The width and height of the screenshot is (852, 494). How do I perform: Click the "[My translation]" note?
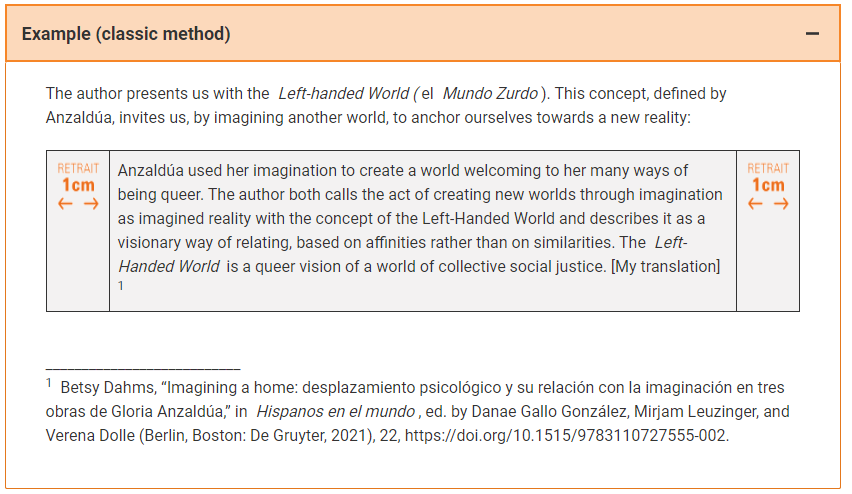[x=666, y=266]
